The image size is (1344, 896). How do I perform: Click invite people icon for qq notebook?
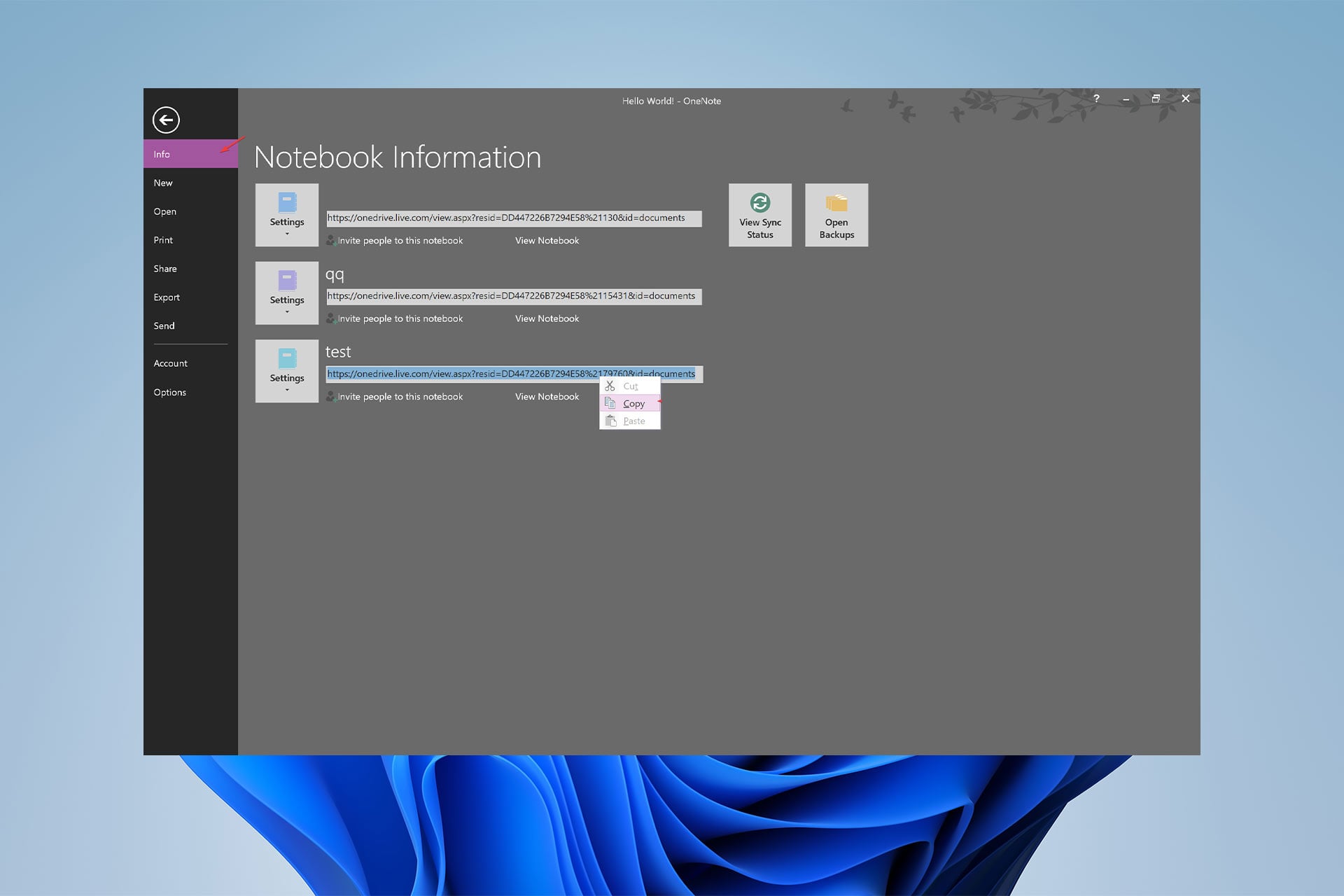331,318
